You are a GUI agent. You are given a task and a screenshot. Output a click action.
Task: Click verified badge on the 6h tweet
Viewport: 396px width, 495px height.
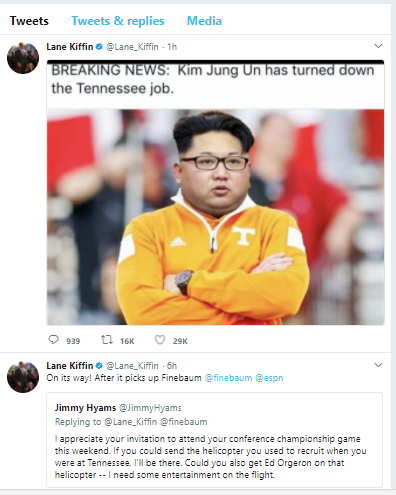tap(99, 366)
